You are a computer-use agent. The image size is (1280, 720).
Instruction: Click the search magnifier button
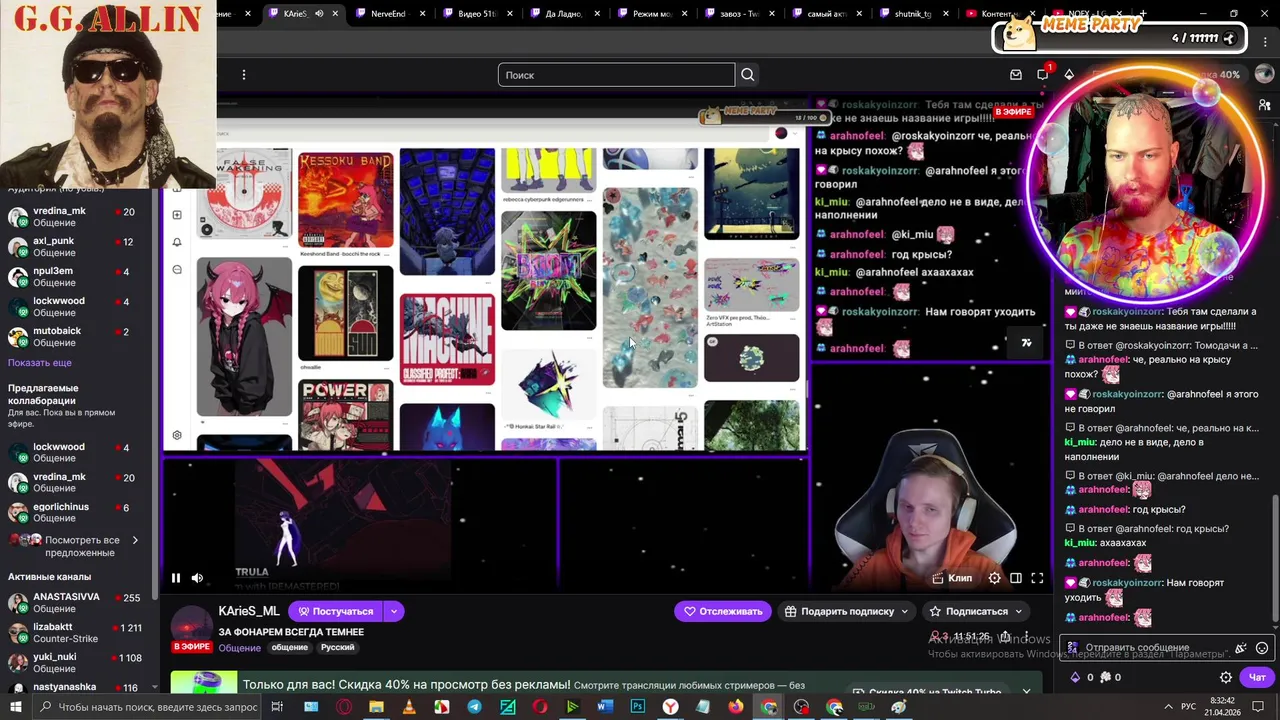click(x=747, y=75)
